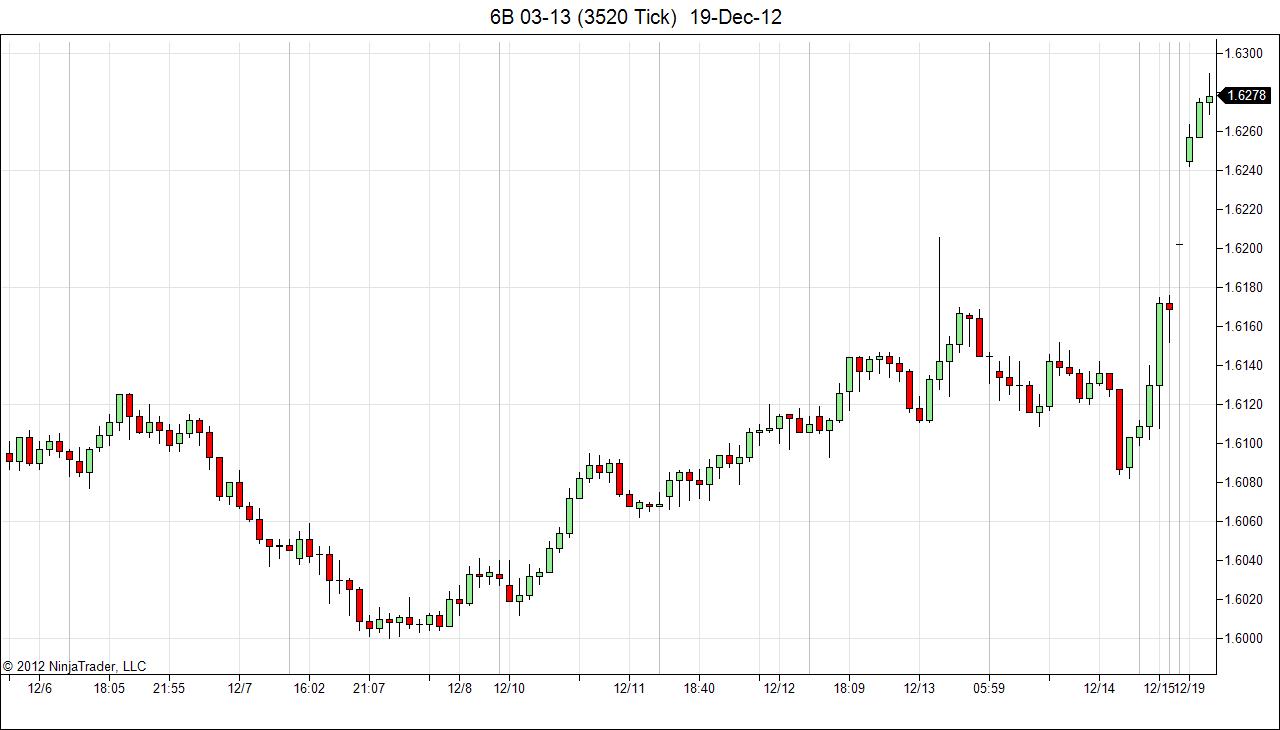The width and height of the screenshot is (1280, 730).
Task: Click the 12/11 date axis label
Action: point(629,688)
